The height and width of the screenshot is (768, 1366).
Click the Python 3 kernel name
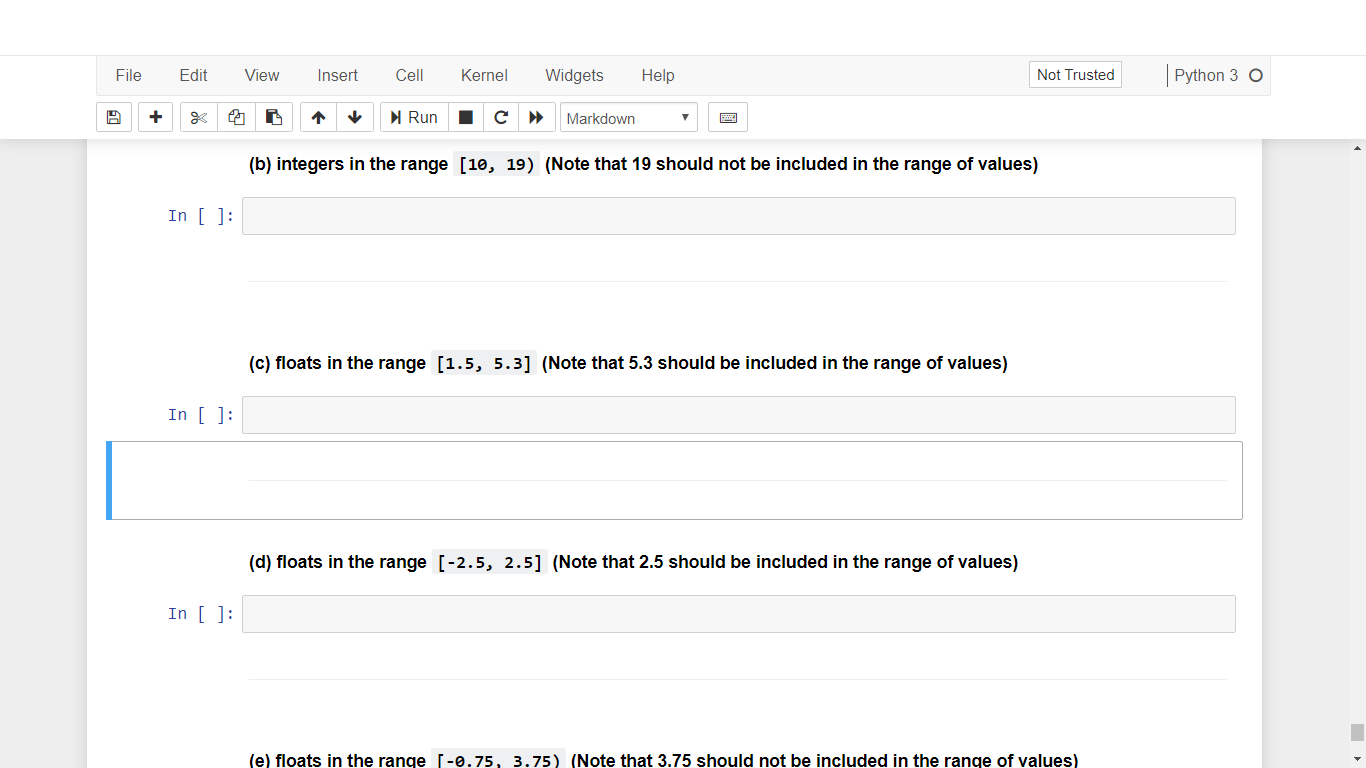1206,75
